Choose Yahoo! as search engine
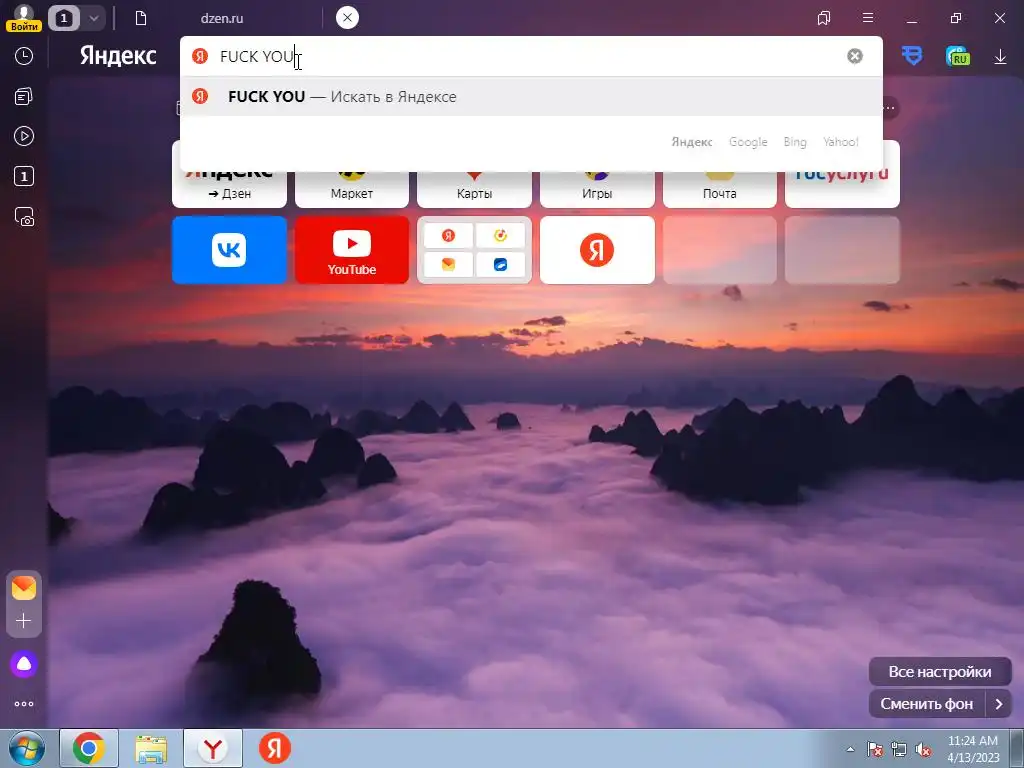 tap(840, 142)
